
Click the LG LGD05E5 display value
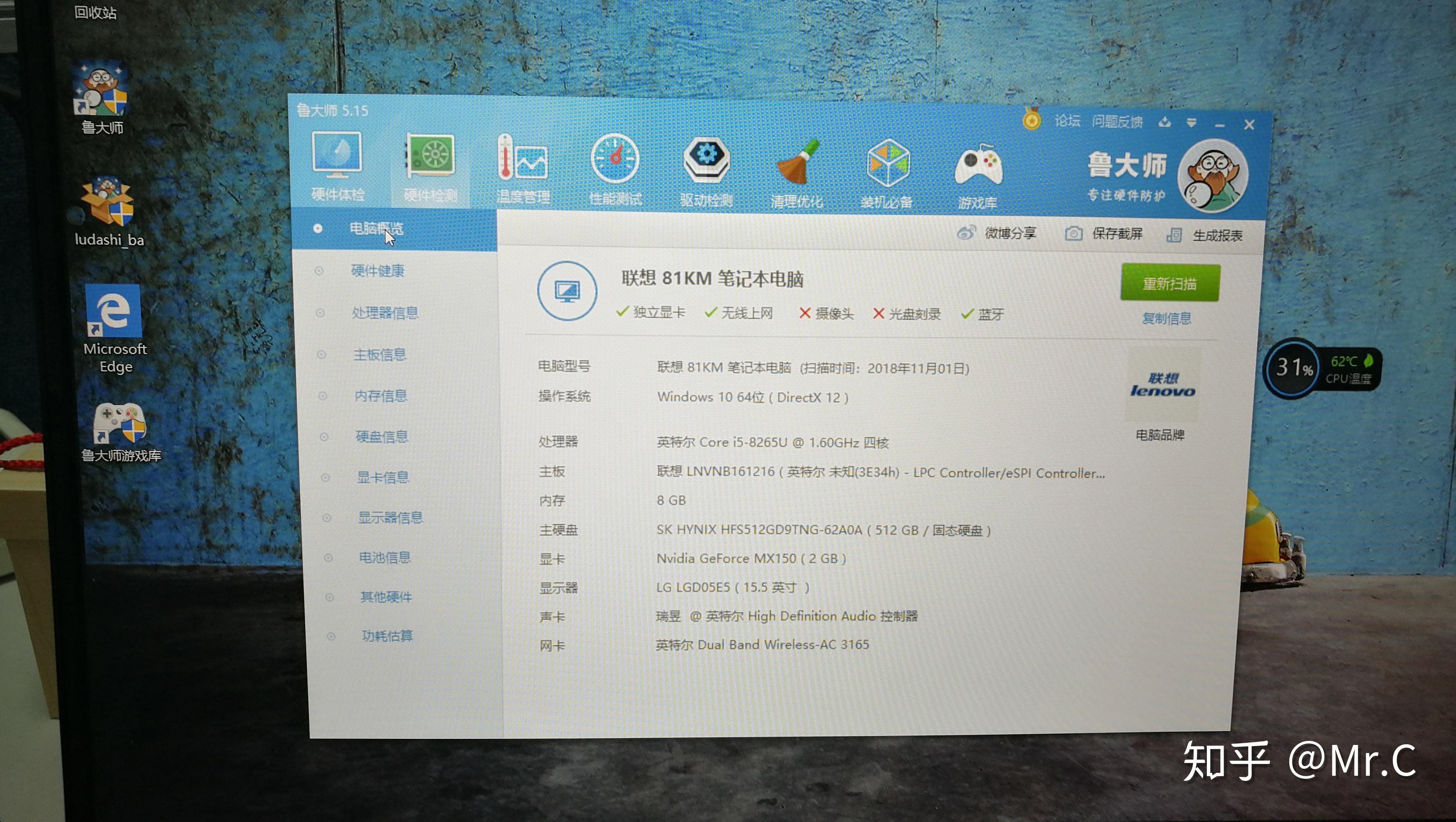click(732, 588)
